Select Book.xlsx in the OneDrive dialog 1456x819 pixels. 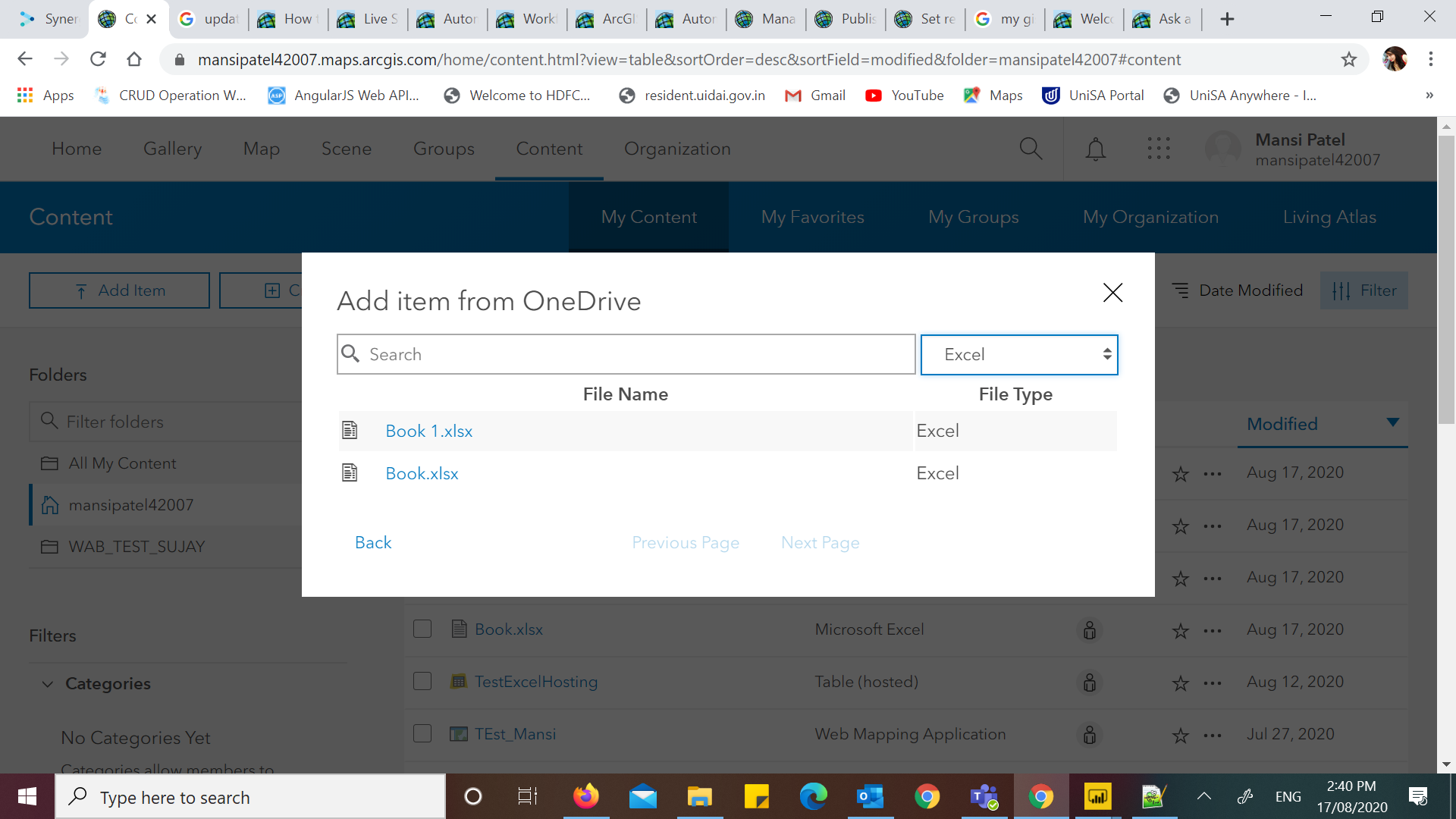[x=422, y=473]
